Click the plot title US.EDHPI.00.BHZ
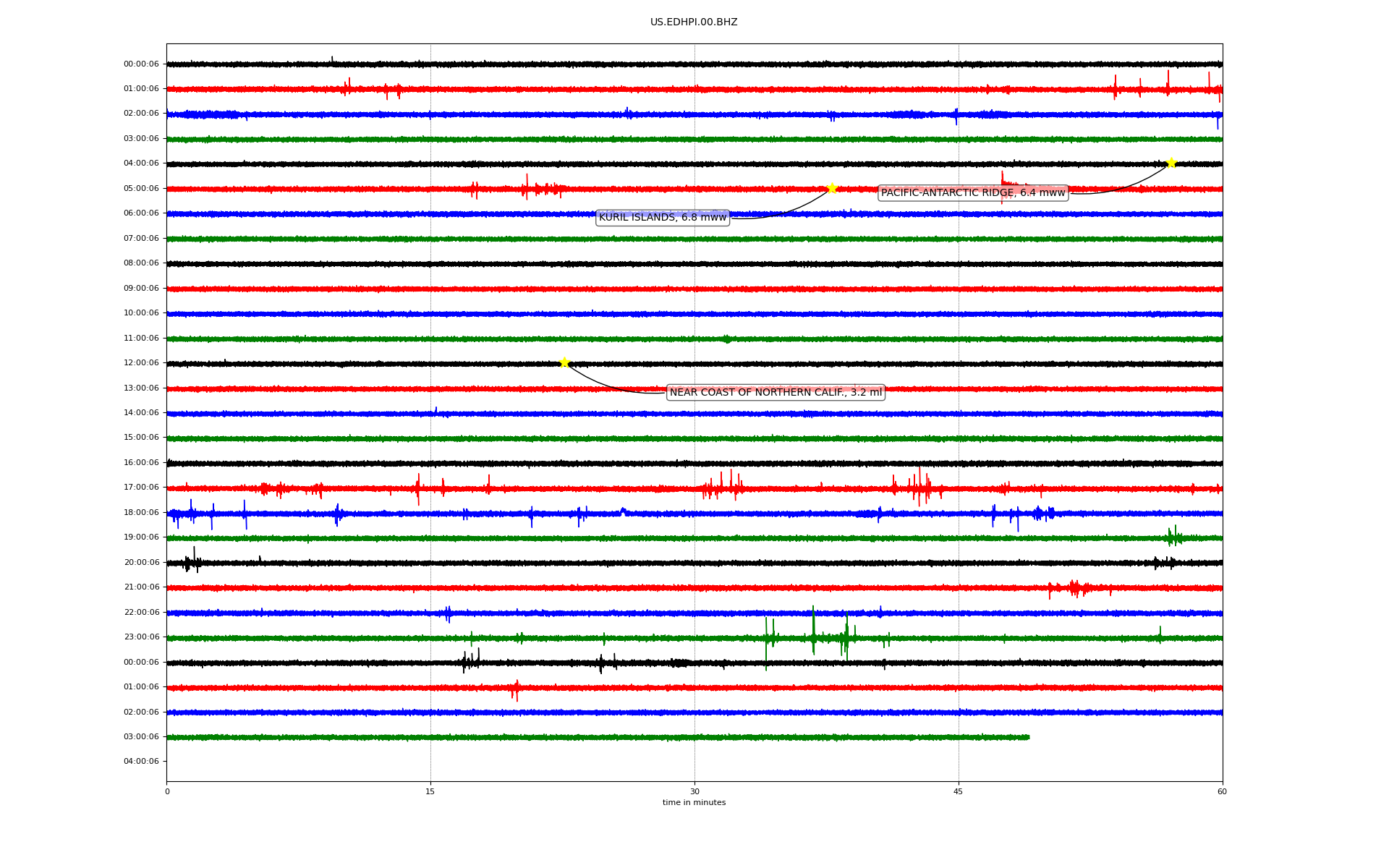Image resolution: width=1389 pixels, height=868 pixels. pos(694,22)
